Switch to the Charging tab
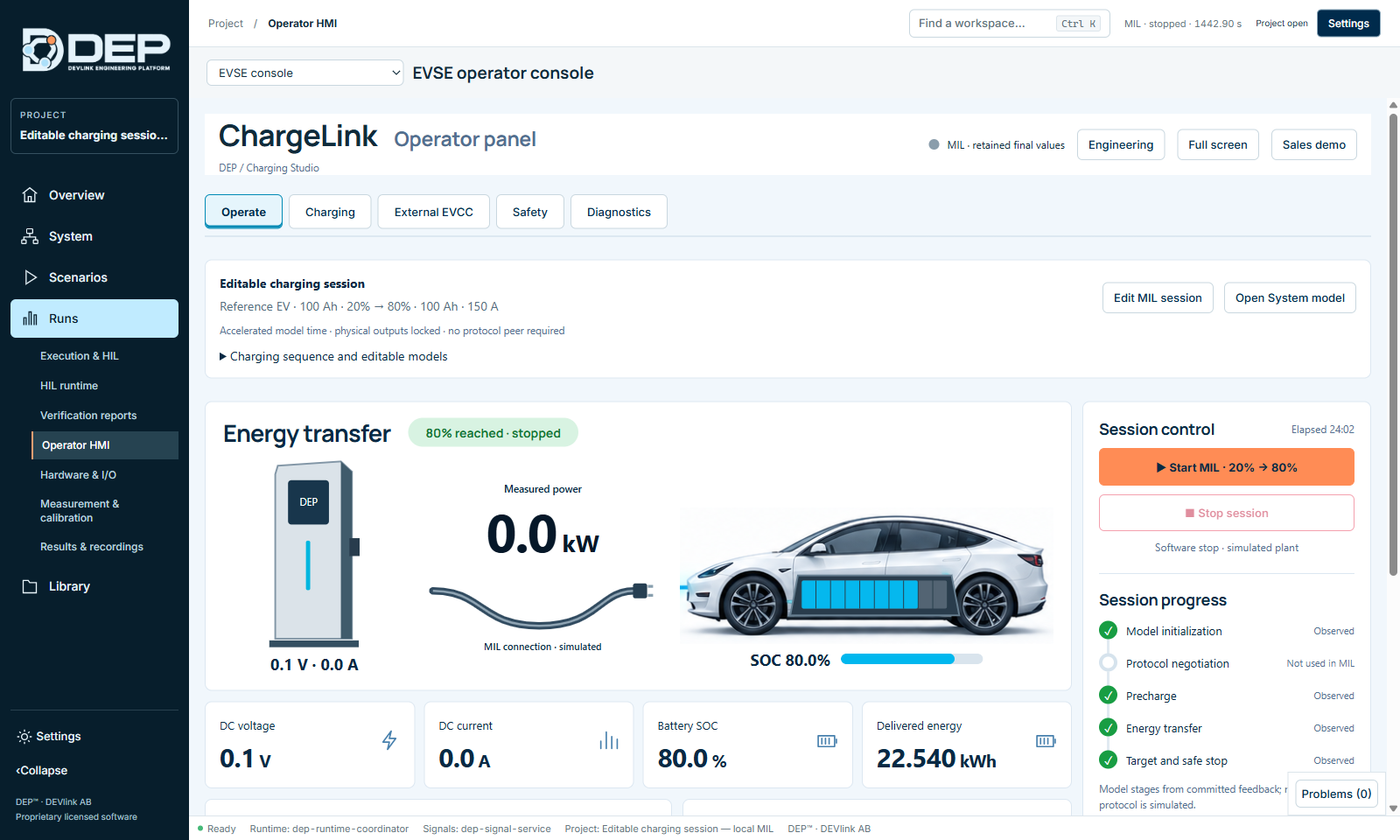The image size is (1400, 840). pos(330,212)
